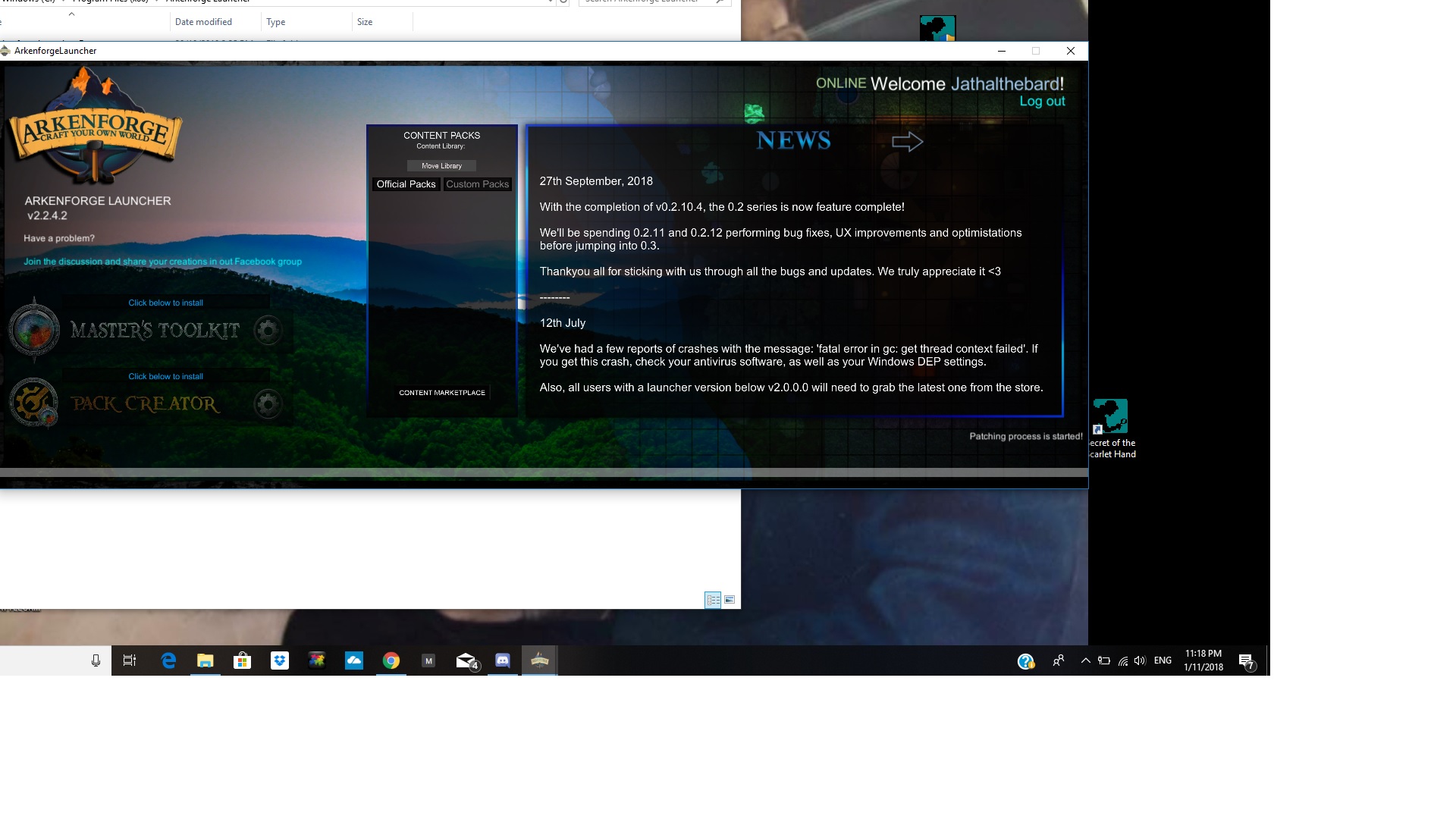Switch to Custom Packs tab
The width and height of the screenshot is (1456, 819).
click(477, 184)
